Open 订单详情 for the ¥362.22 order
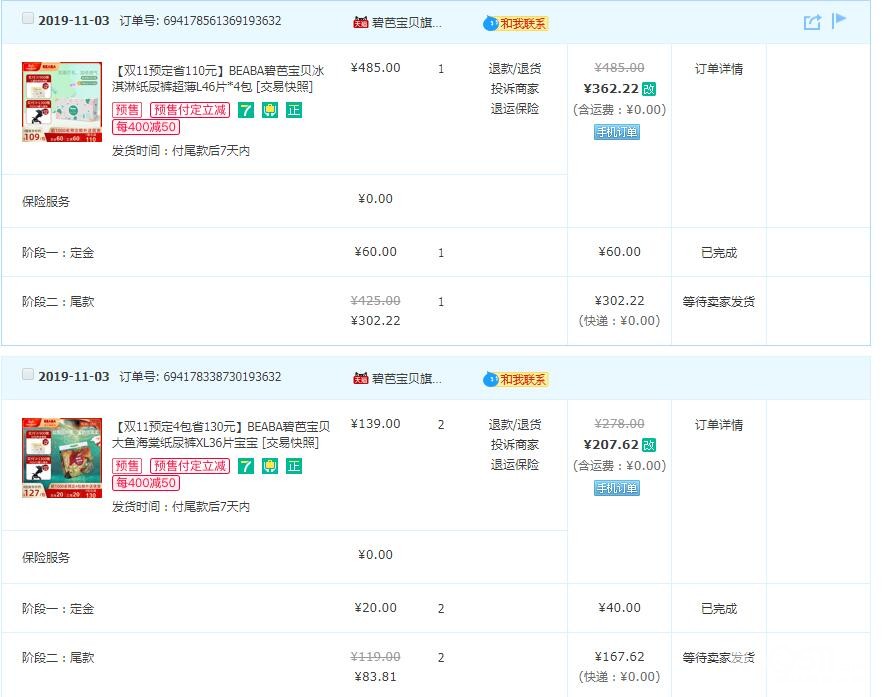This screenshot has width=894, height=697. coord(718,69)
